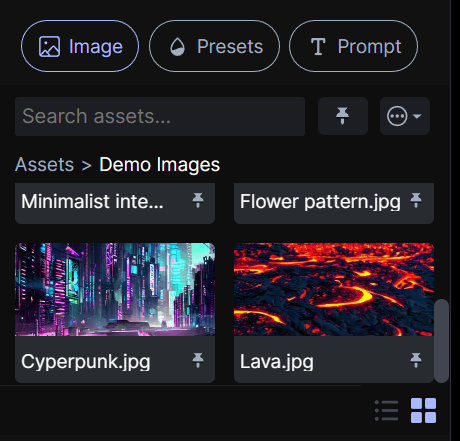
Task: Click the droplet icon on Presets
Action: coord(177,46)
